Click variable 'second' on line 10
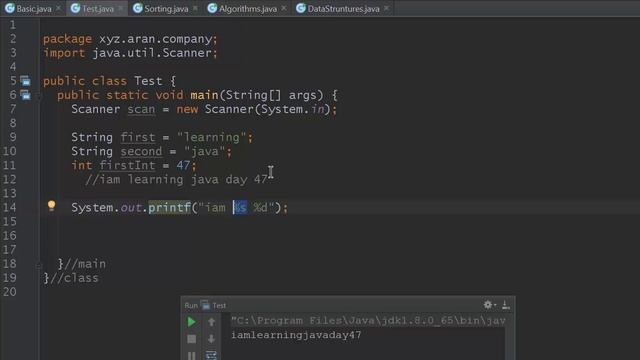 click(x=141, y=151)
